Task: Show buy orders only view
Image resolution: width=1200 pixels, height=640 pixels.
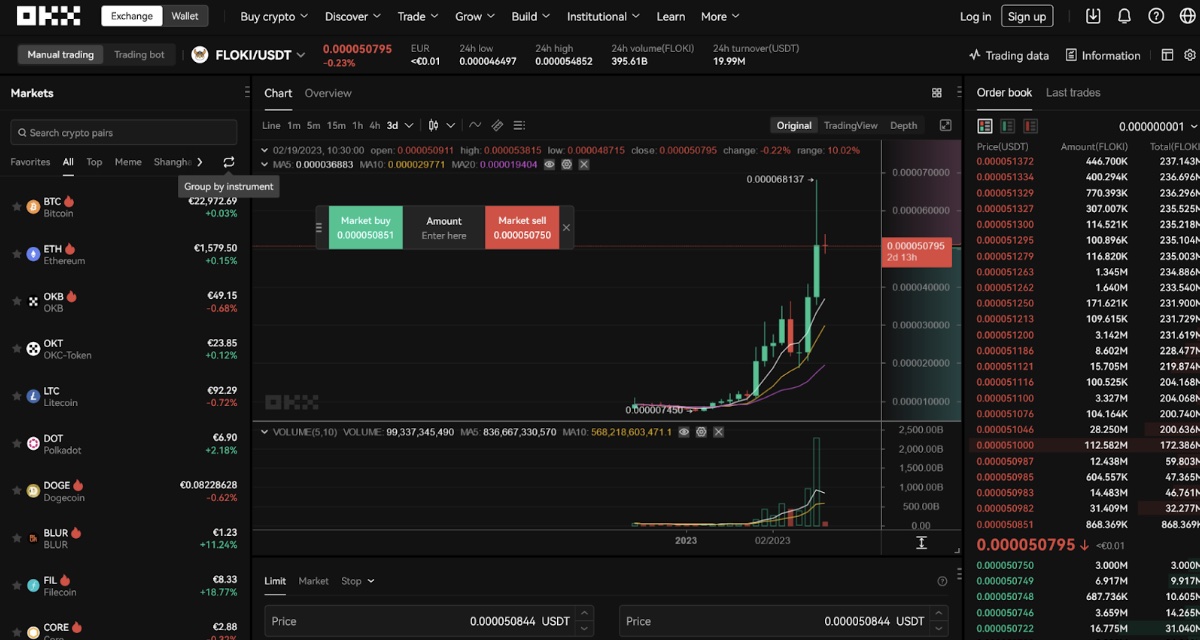Action: pyautogui.click(x=1008, y=126)
